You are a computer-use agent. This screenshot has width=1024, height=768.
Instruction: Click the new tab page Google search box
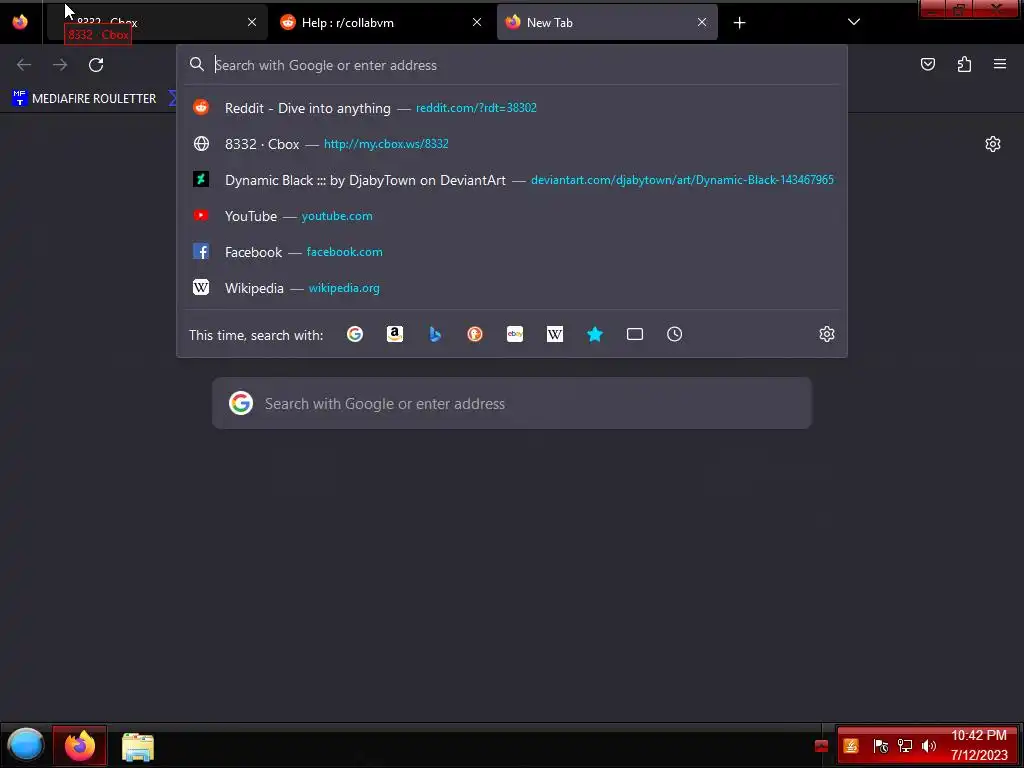point(512,404)
